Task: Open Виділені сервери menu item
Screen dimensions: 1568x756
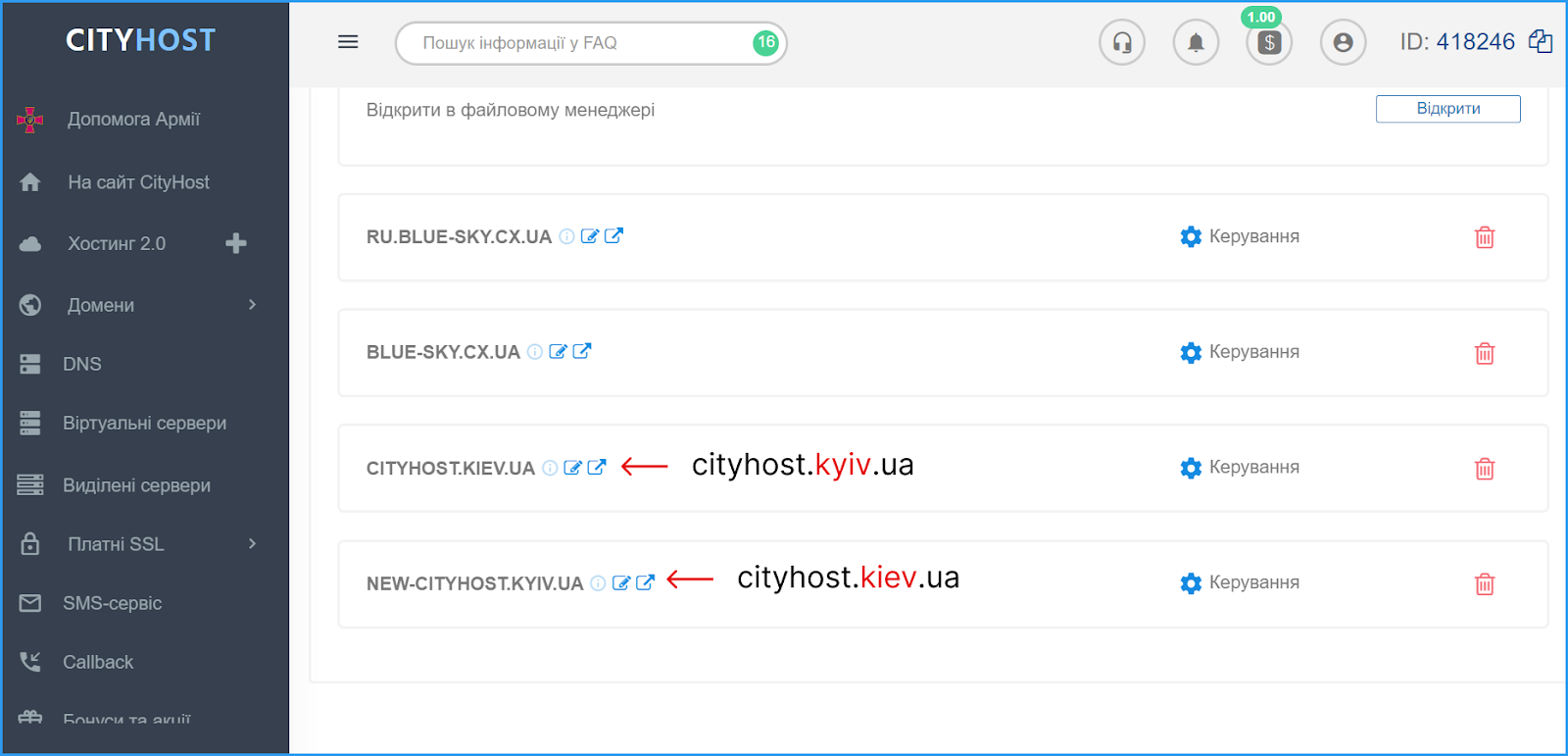Action: coord(136,485)
